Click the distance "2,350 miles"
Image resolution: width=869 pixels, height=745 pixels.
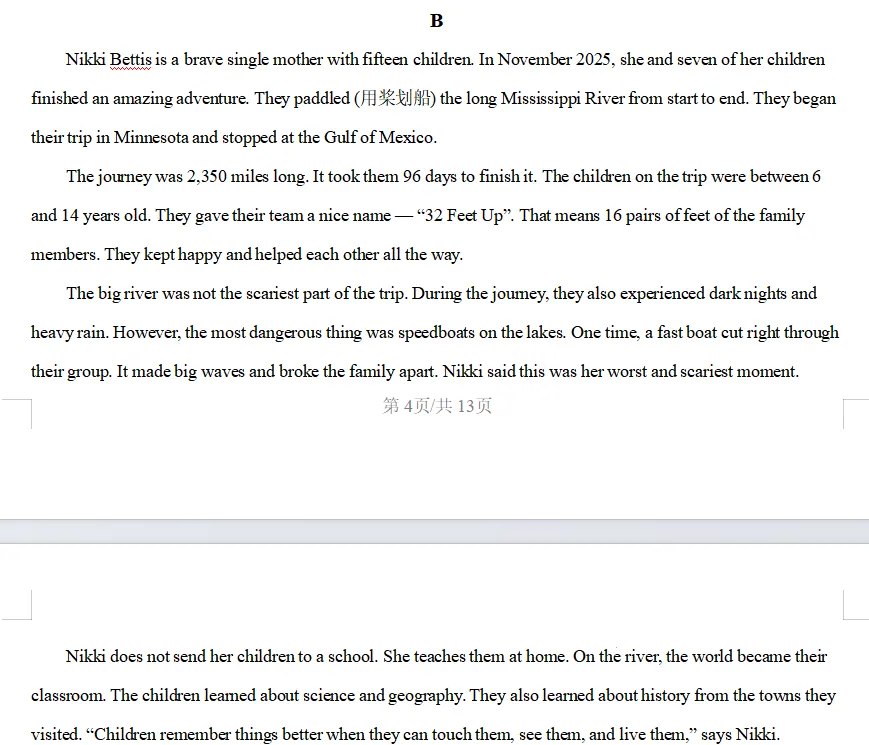point(228,177)
